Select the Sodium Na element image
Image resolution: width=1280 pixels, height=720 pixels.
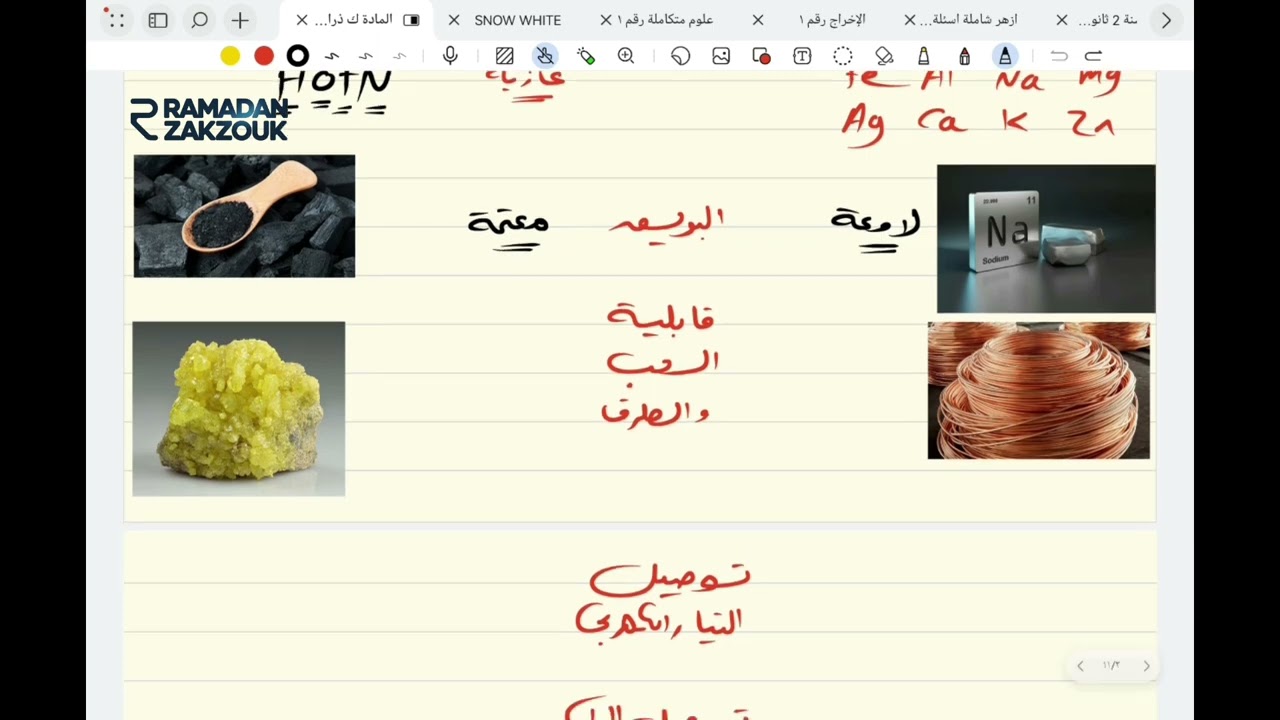click(1046, 239)
